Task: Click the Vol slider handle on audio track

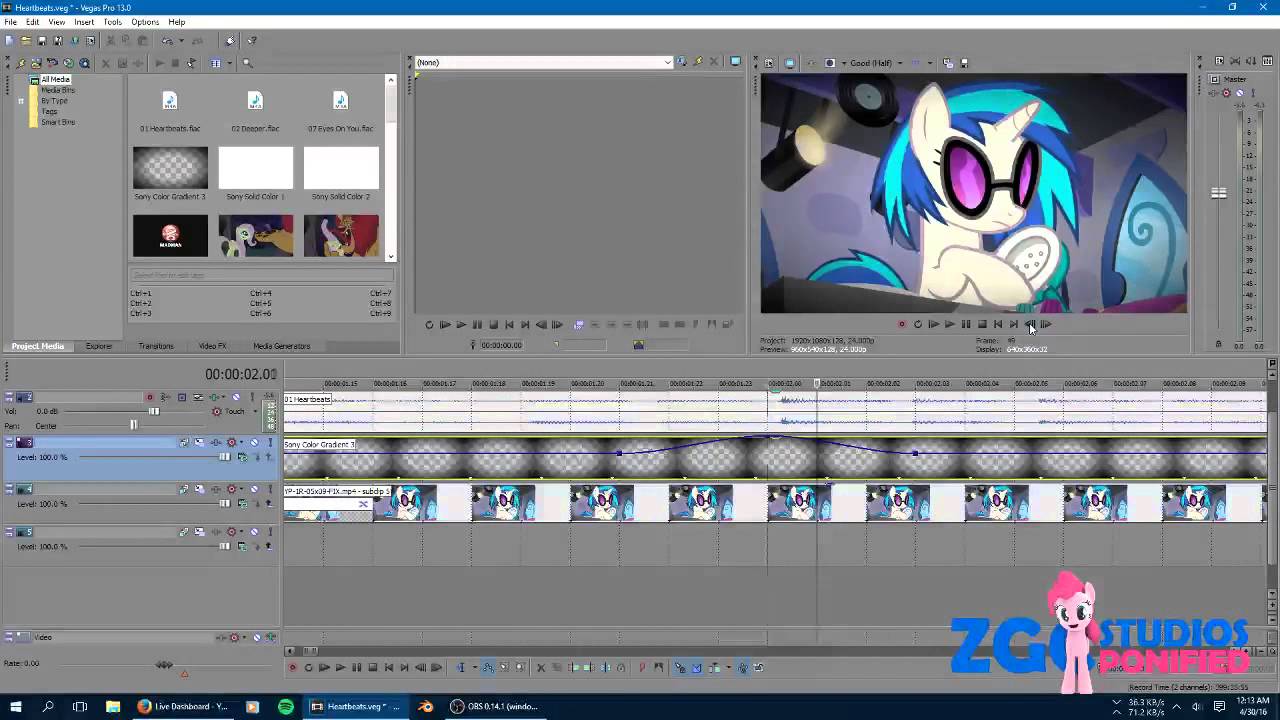Action: pos(154,411)
